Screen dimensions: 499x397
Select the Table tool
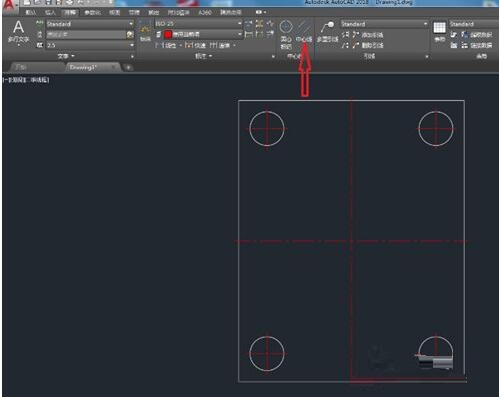click(x=439, y=31)
